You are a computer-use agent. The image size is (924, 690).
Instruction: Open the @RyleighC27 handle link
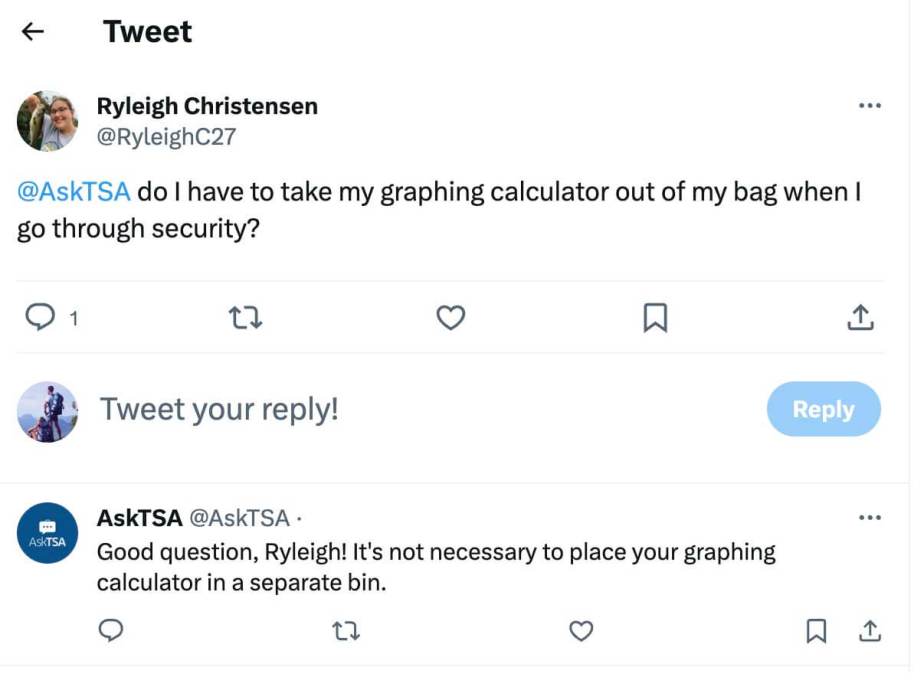[166, 137]
